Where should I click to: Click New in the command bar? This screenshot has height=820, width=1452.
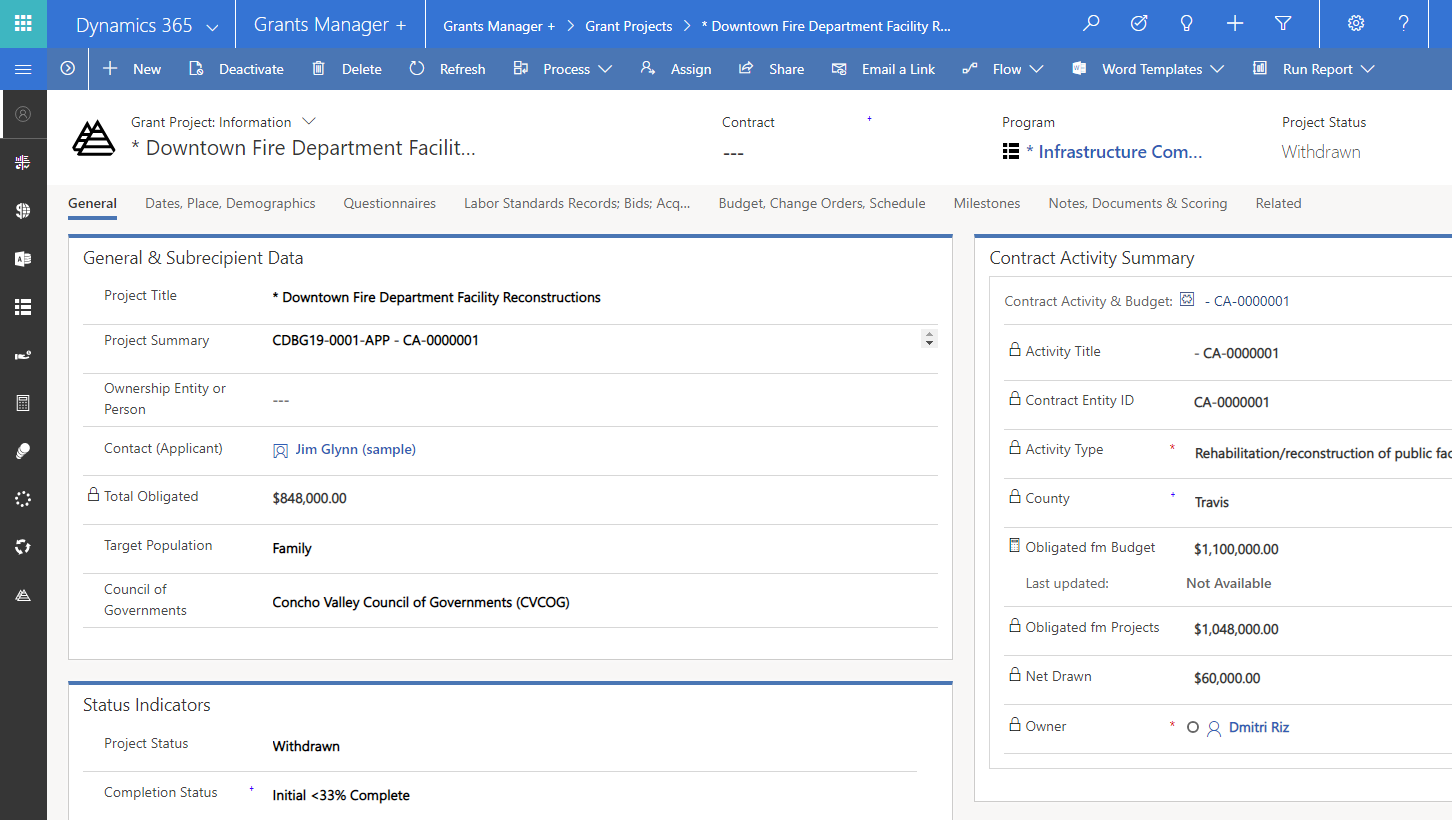(x=132, y=69)
